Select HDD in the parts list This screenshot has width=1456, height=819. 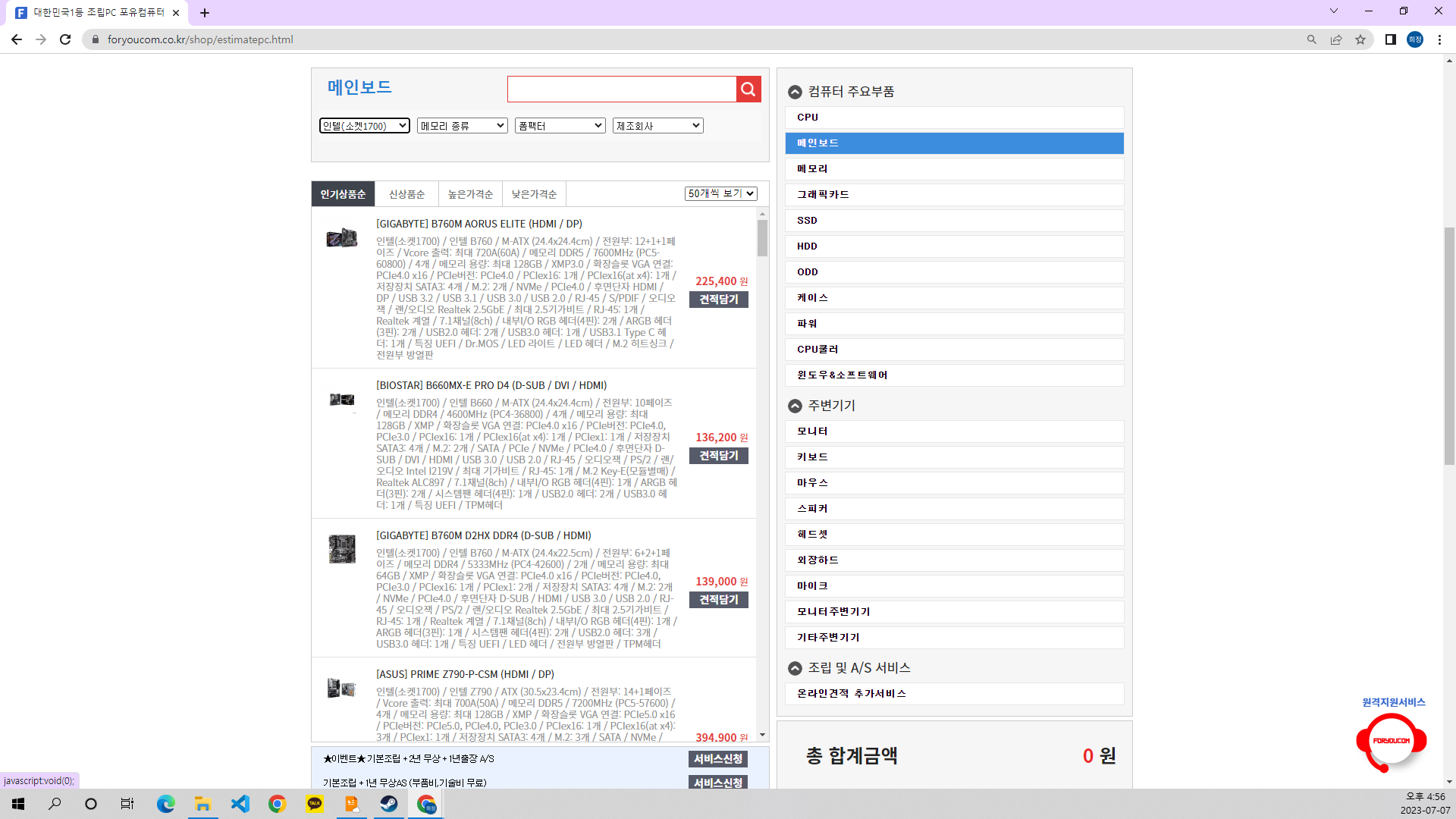(954, 246)
